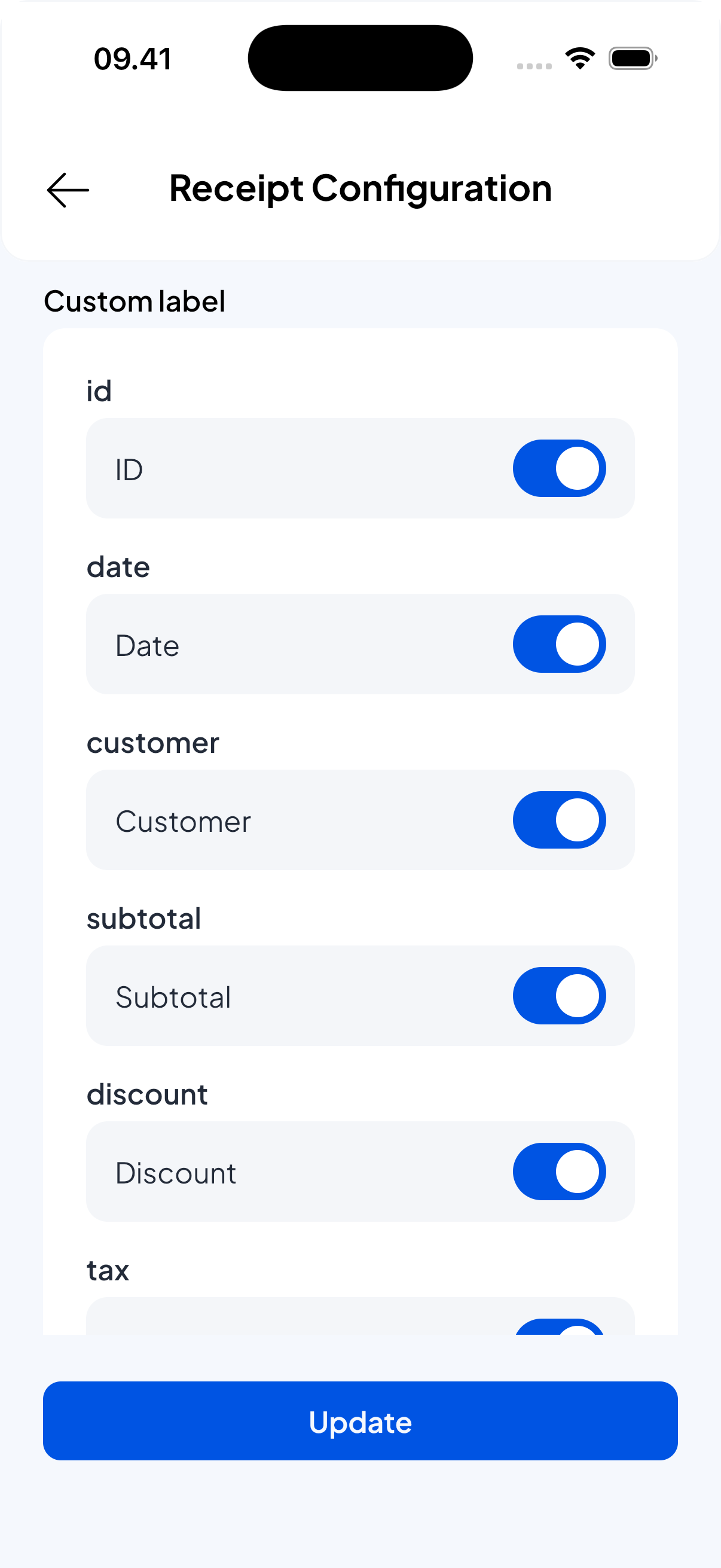Image resolution: width=721 pixels, height=1568 pixels.
Task: Click into the Date label field
Action: tap(292, 645)
